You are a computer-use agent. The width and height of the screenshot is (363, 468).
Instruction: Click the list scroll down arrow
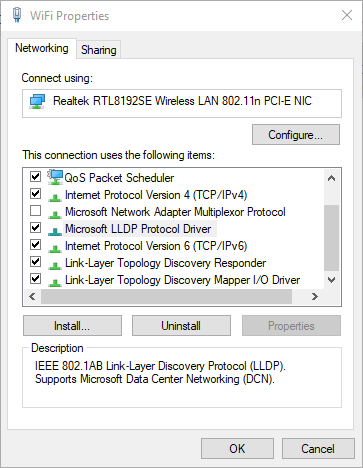tap(331, 280)
